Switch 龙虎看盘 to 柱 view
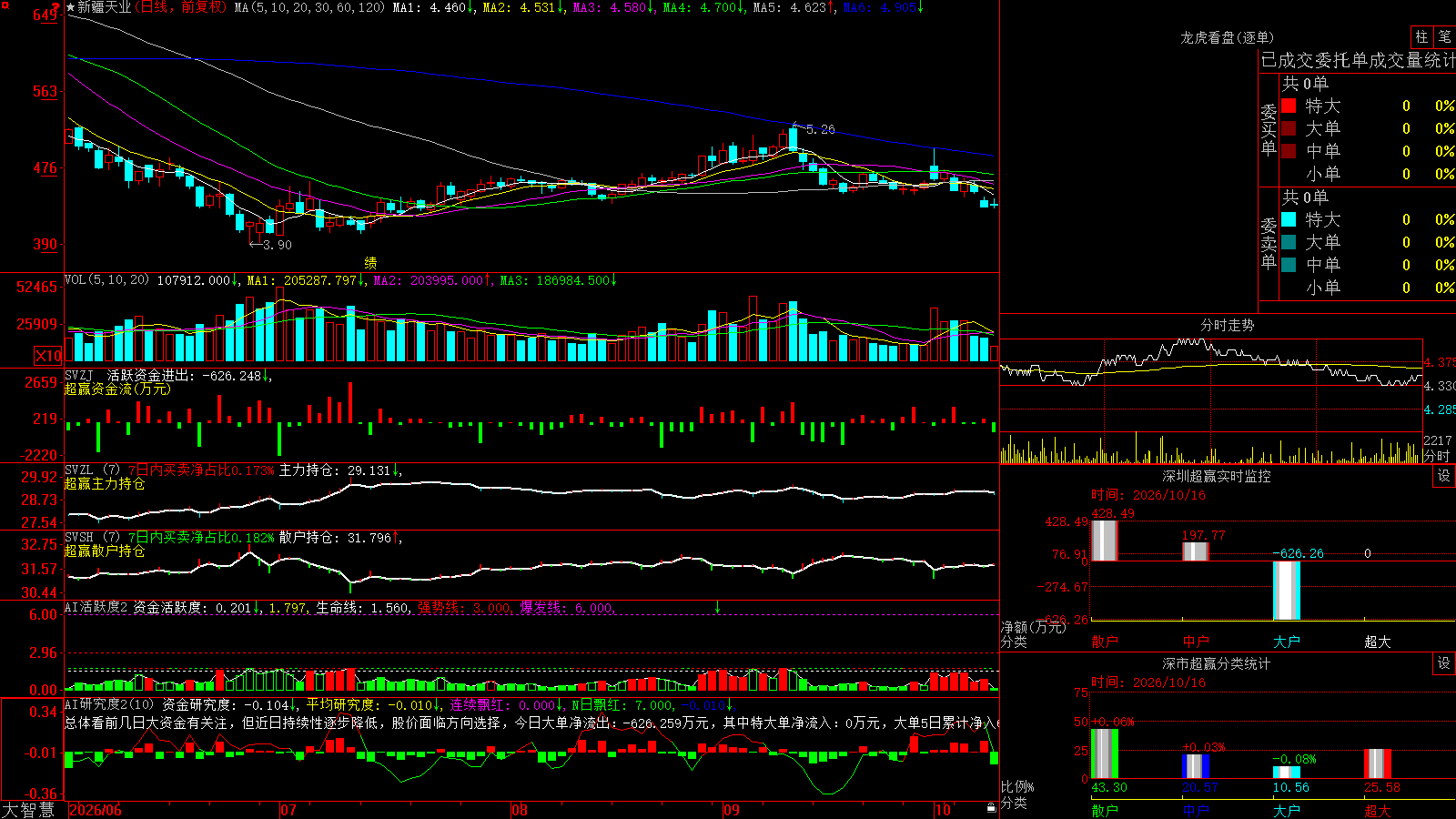Viewport: 1456px width, 819px height. click(1421, 37)
